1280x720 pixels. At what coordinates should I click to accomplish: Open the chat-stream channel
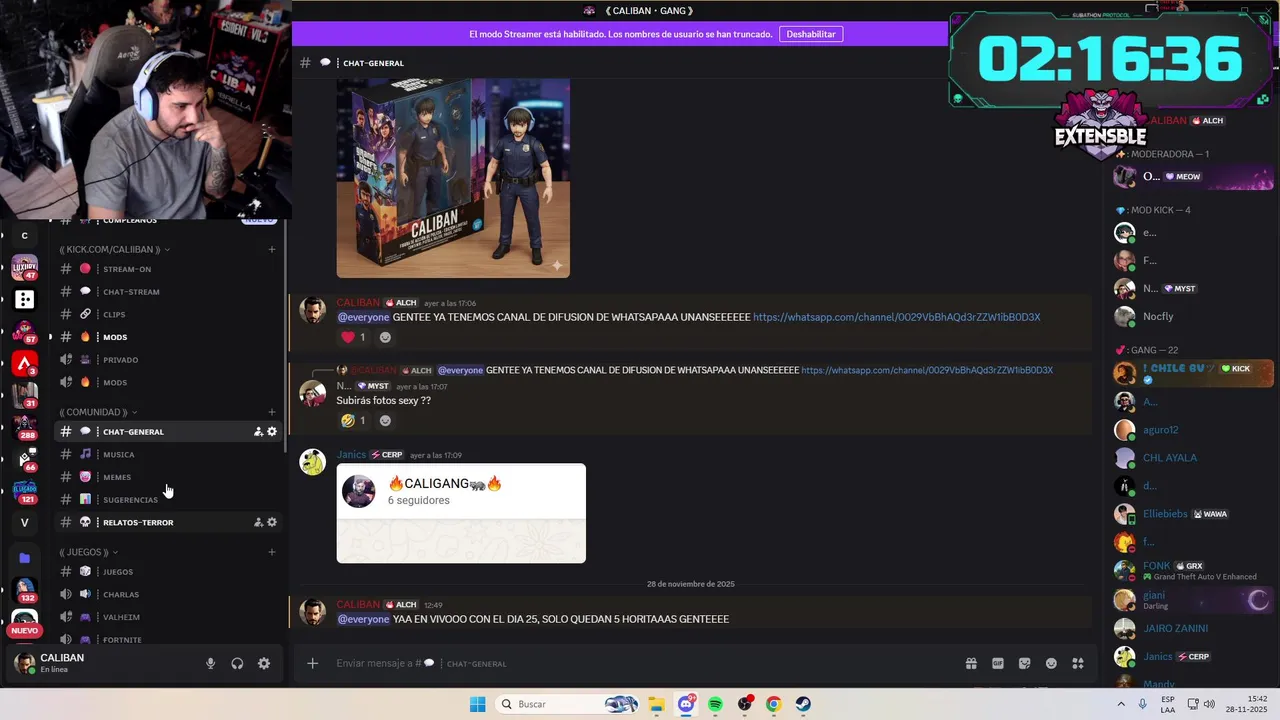pyautogui.click(x=168, y=292)
